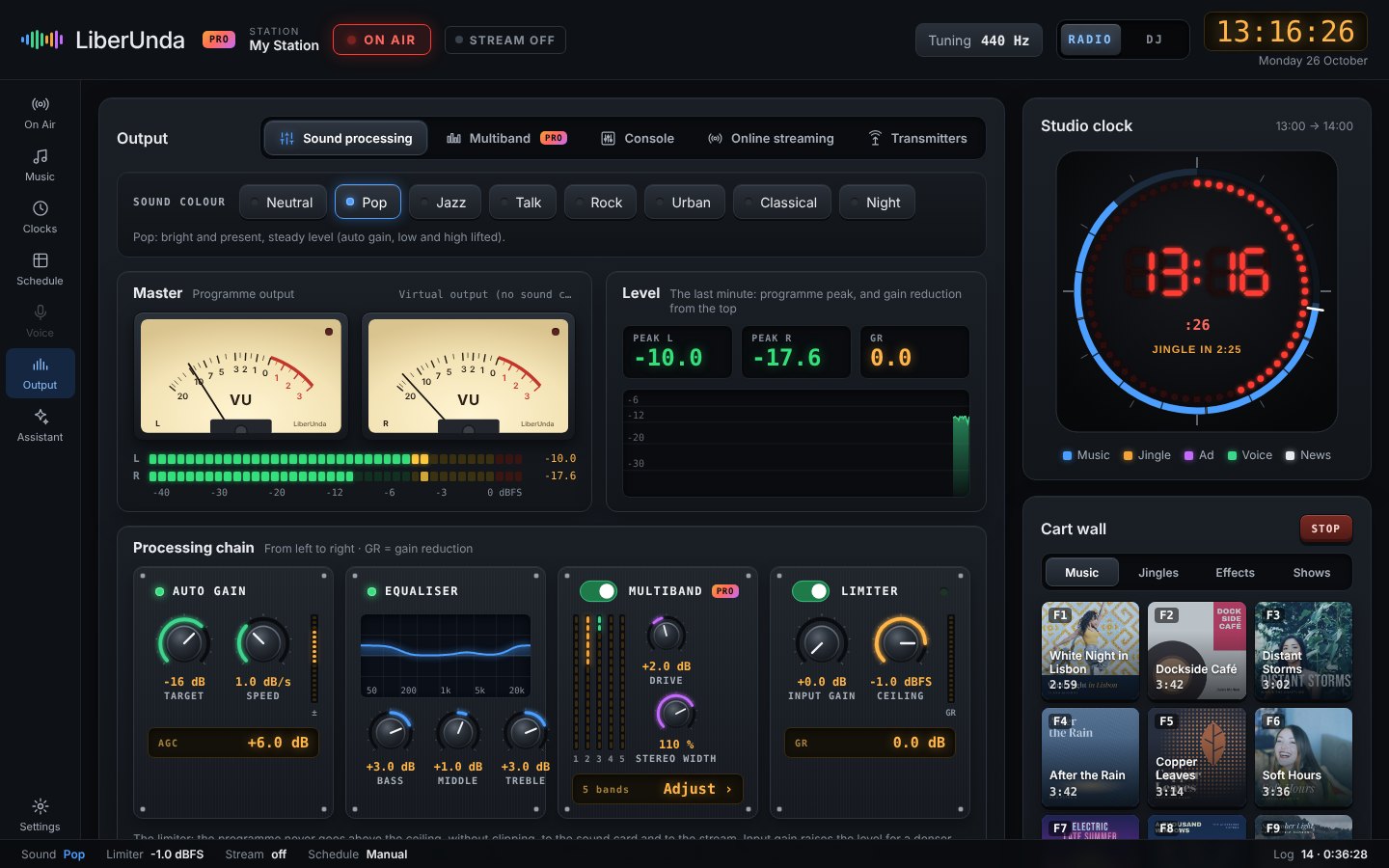Click the STREAM OFF button
1389x868 pixels.
(505, 41)
